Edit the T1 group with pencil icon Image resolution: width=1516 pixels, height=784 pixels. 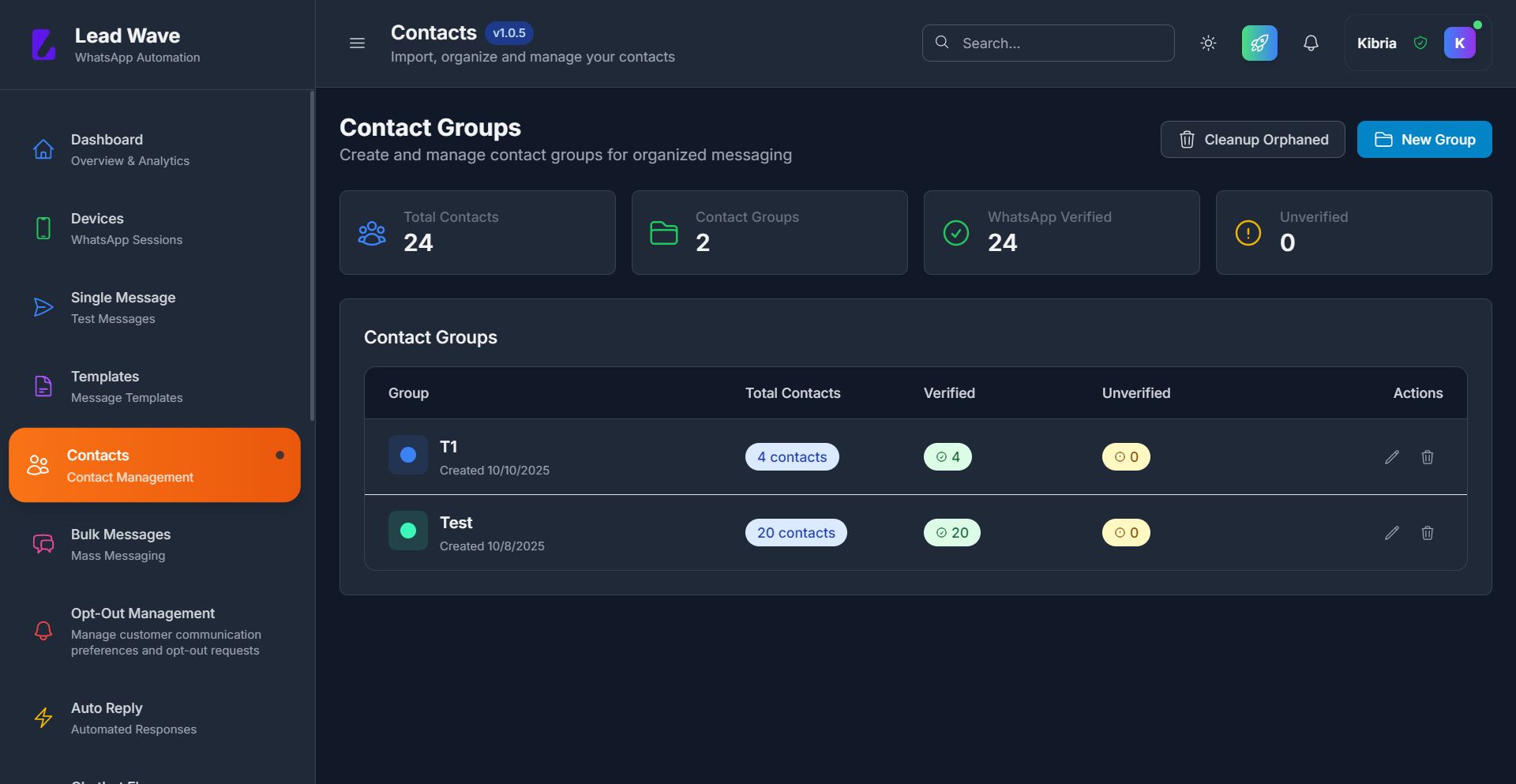coord(1392,457)
